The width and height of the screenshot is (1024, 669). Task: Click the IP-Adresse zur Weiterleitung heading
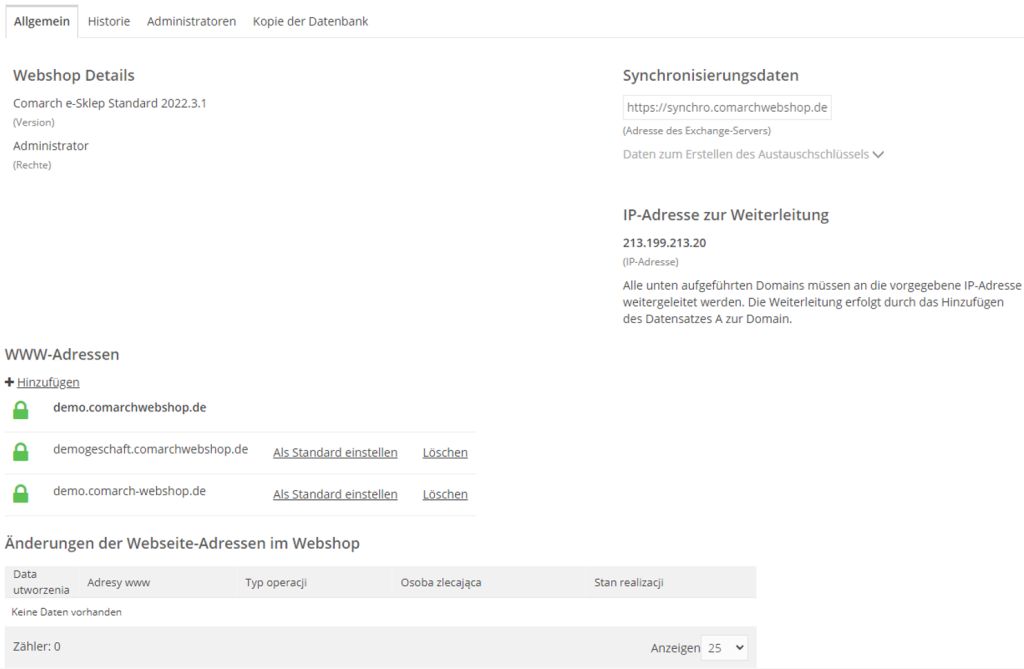point(726,215)
